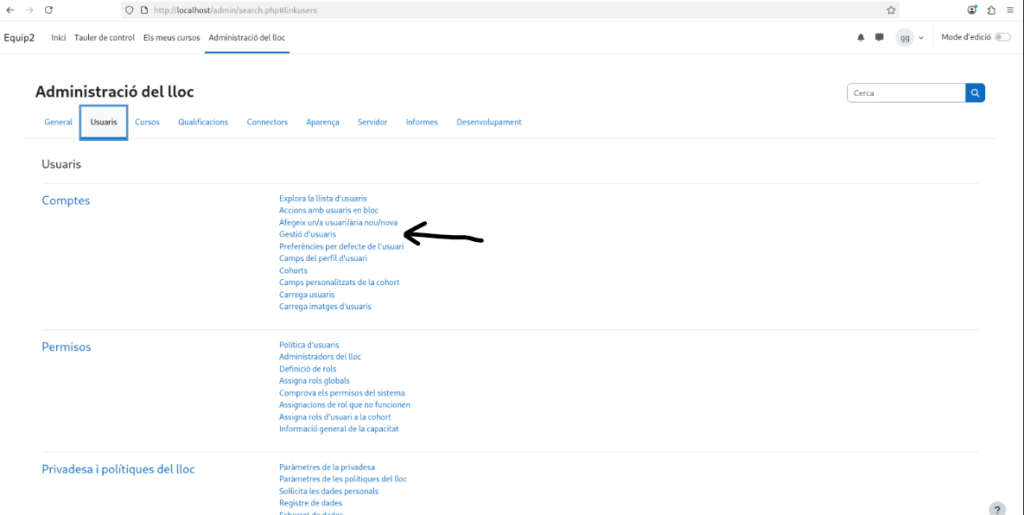Open the notifications bell icon
This screenshot has height=515, width=1024.
coord(861,37)
